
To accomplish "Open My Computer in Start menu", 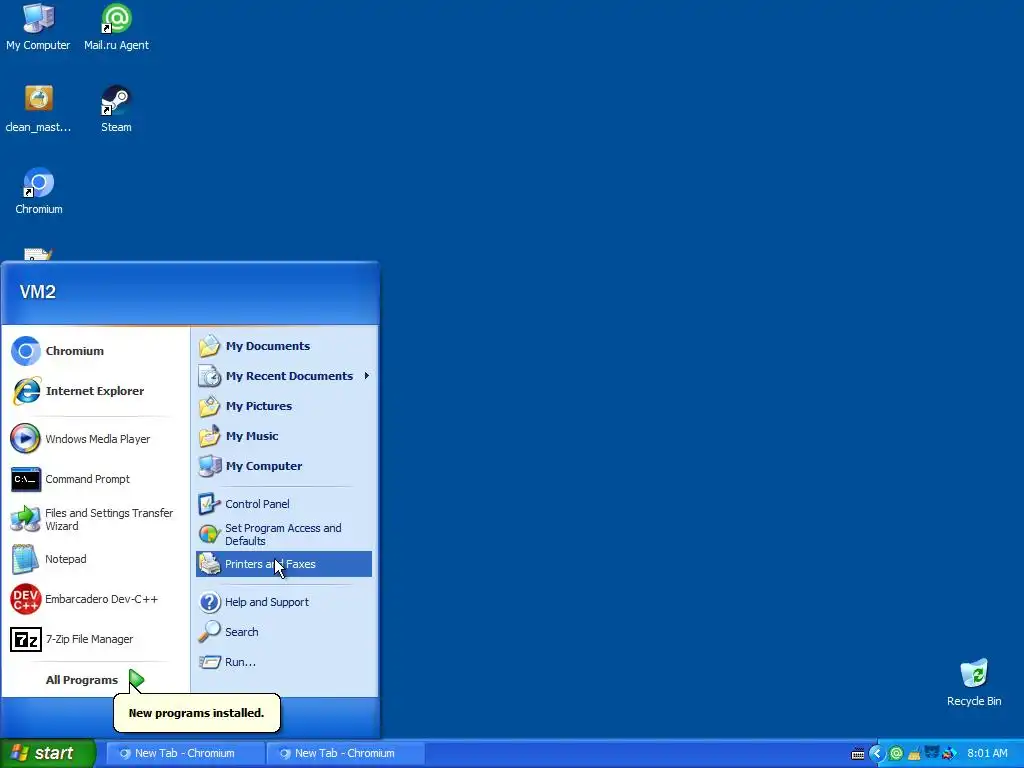I will 283,466.
